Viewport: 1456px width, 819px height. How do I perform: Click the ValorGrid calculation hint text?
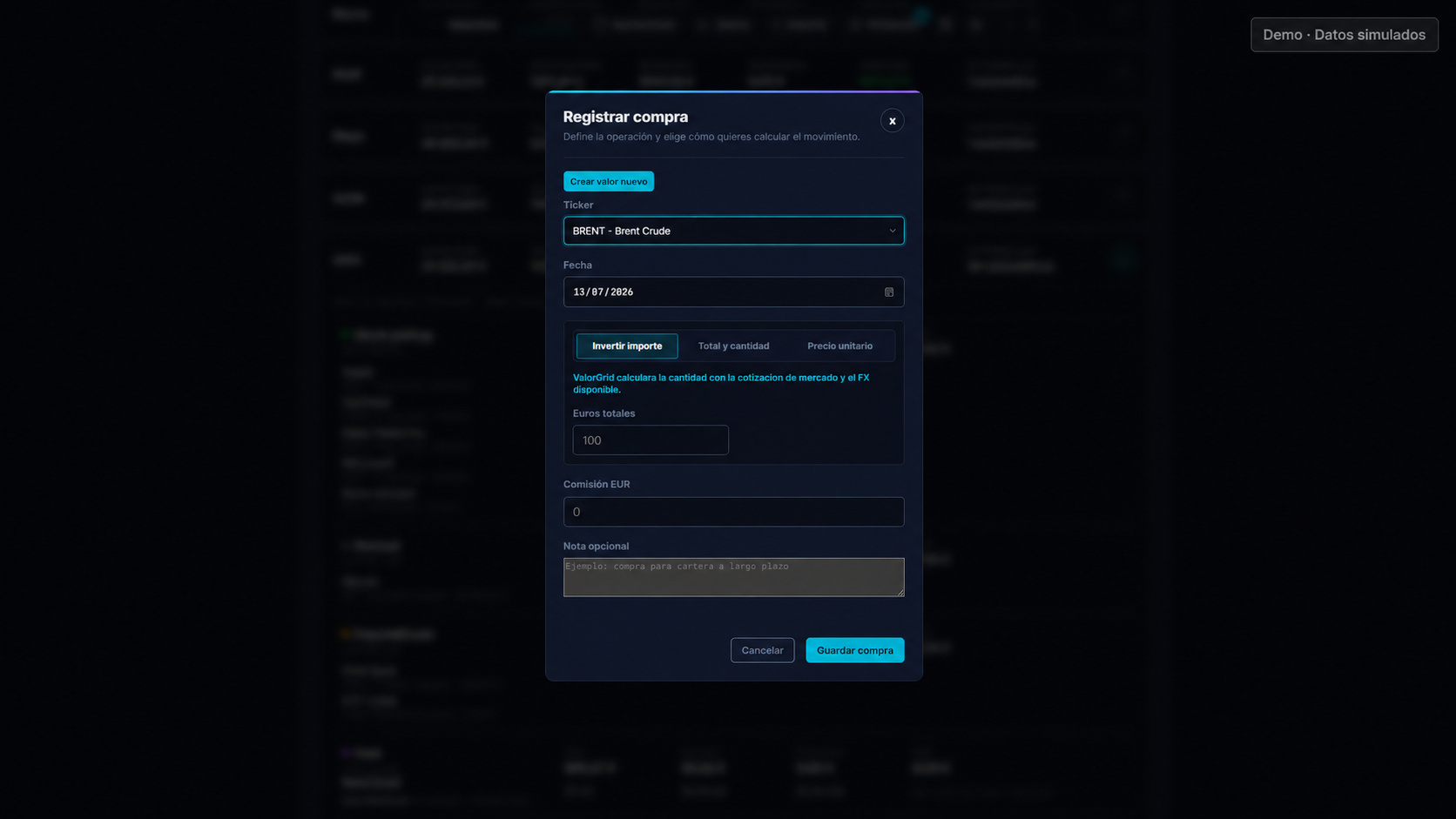click(x=721, y=383)
